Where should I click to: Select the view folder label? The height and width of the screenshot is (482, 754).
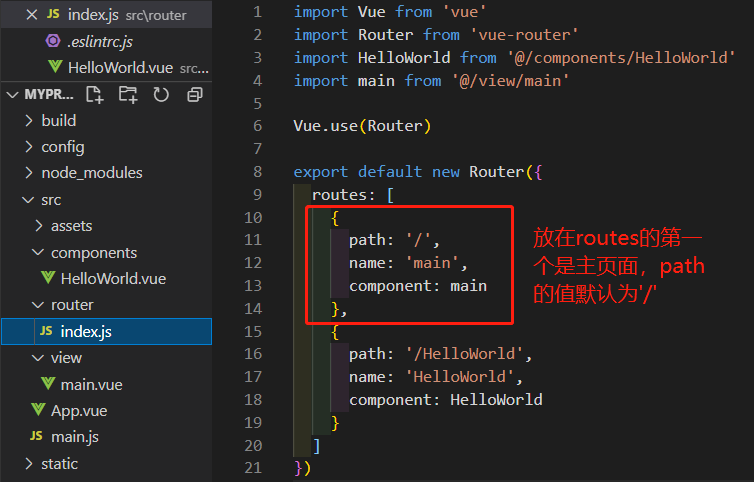tap(66, 358)
